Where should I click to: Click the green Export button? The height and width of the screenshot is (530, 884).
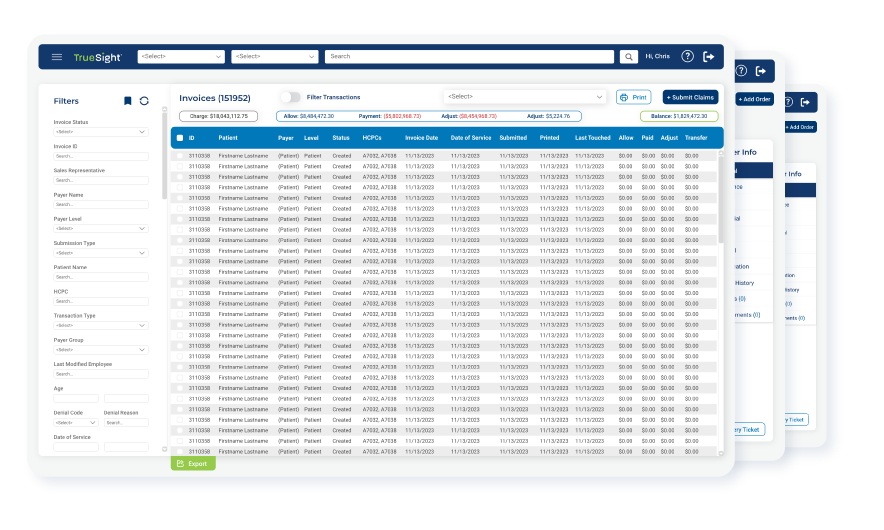[192, 464]
